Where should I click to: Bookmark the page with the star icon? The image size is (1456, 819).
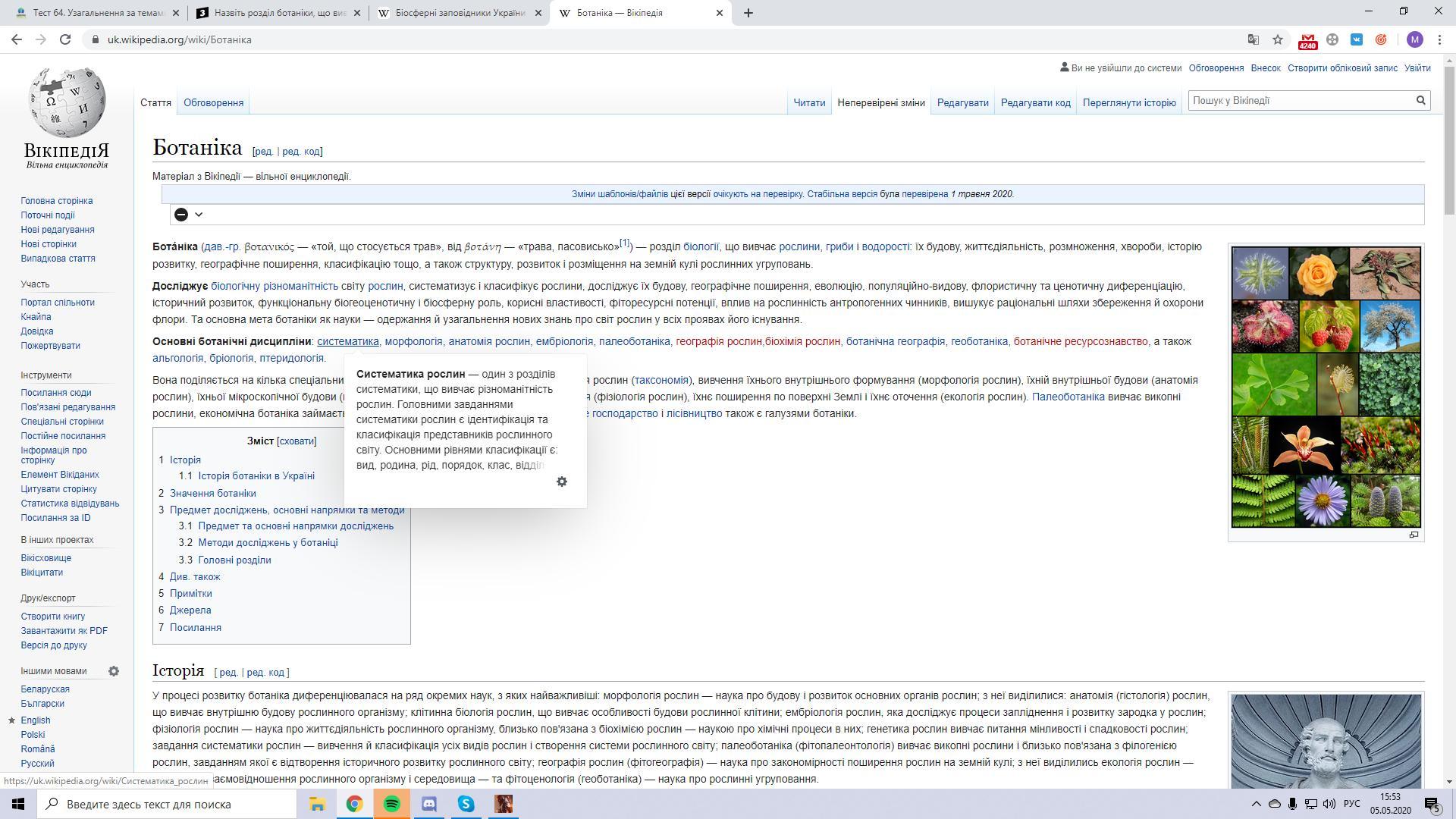point(1278,39)
